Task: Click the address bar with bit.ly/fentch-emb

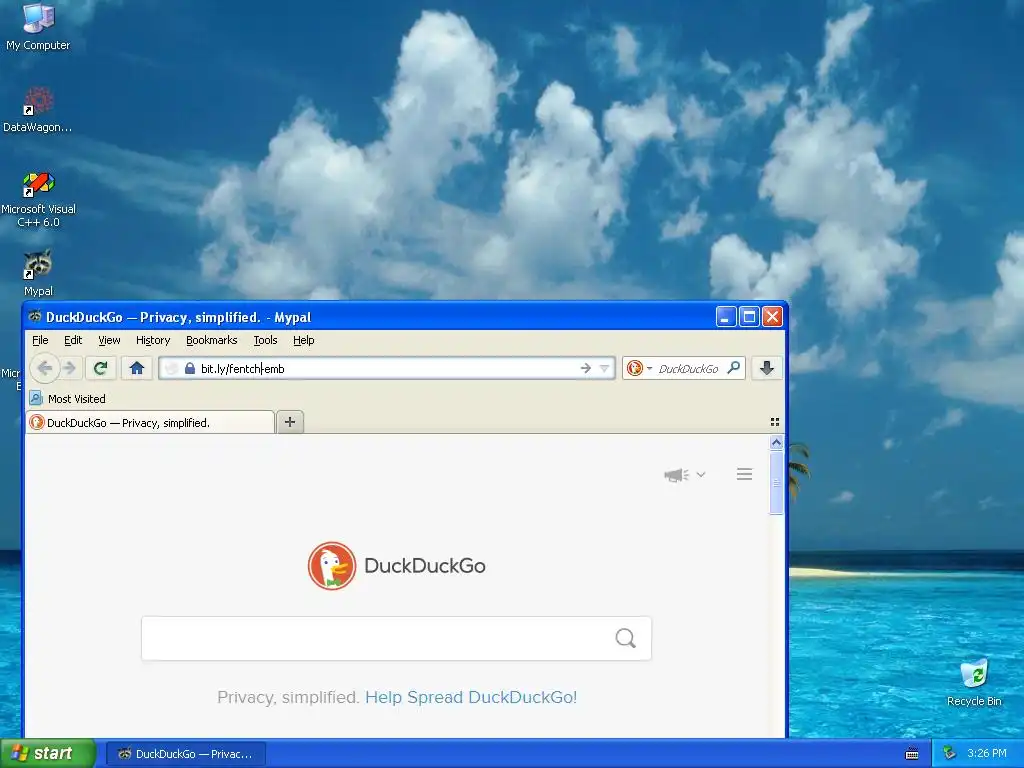Action: 388,368
